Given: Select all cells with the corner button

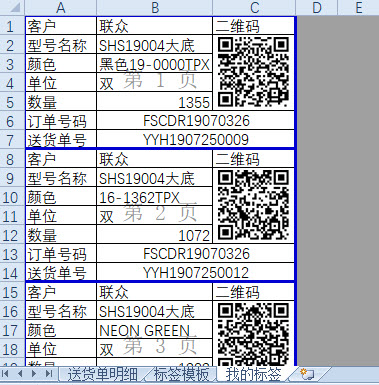Looking at the screenshot, I should (12, 8).
